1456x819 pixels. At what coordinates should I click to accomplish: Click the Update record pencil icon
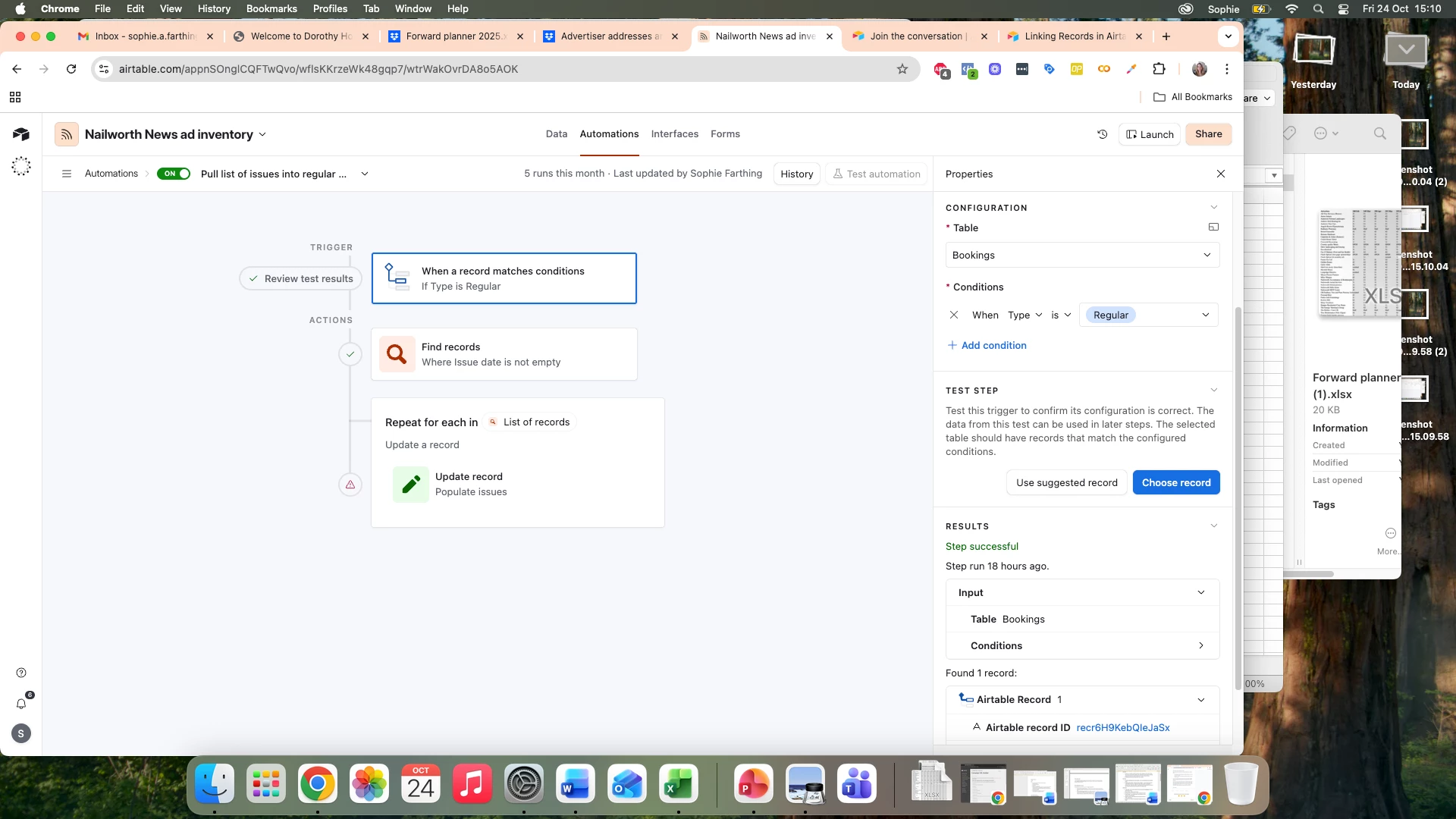411,484
